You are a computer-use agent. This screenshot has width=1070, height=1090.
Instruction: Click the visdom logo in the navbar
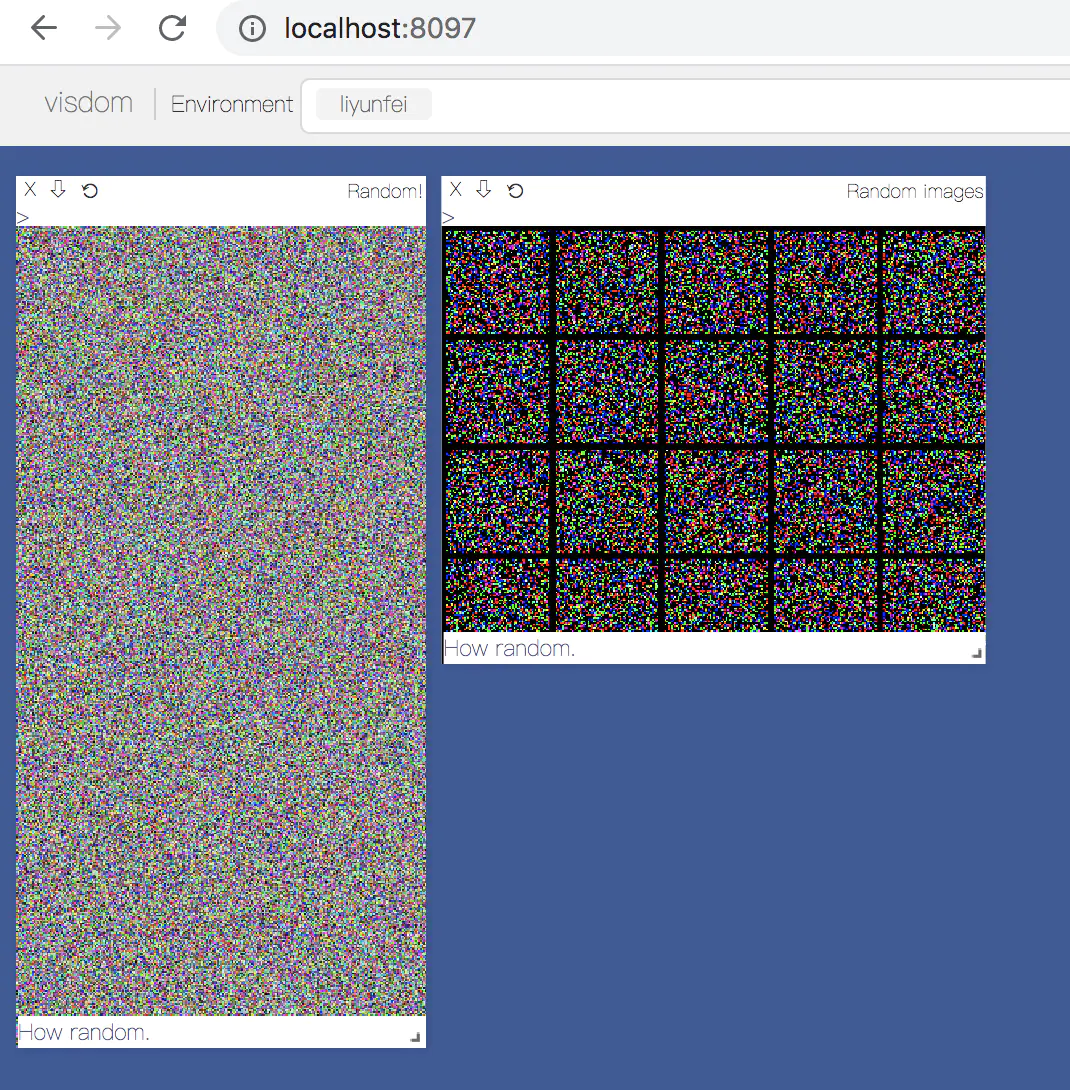point(88,102)
